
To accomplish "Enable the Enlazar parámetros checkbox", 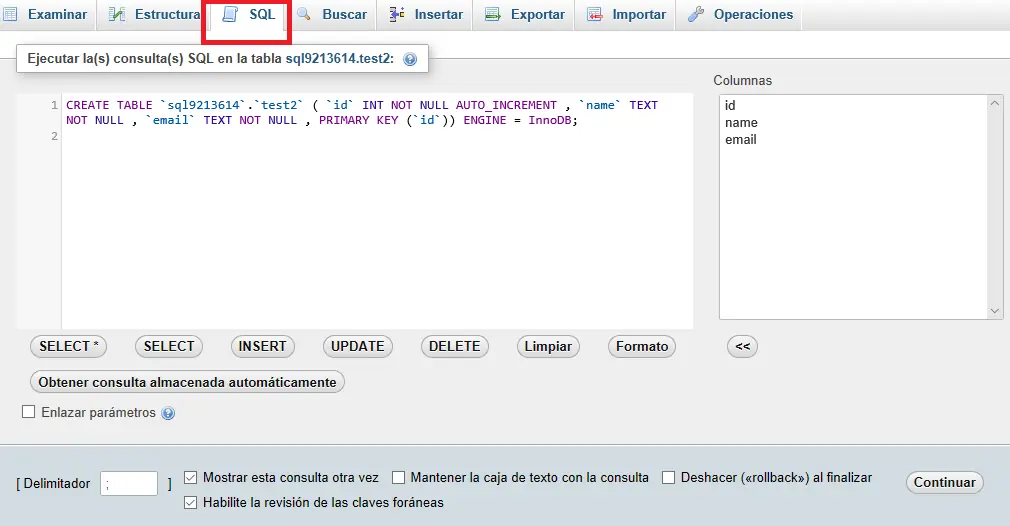I will pos(28,412).
